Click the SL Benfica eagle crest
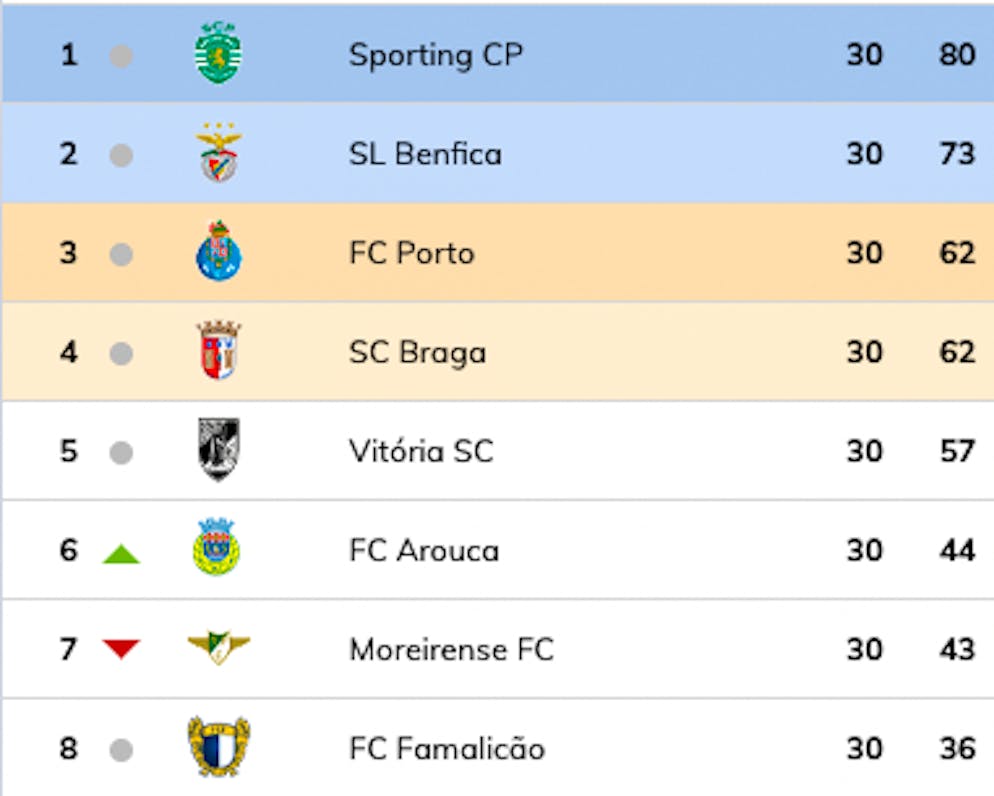Viewport: 994px width, 796px height. [218, 153]
